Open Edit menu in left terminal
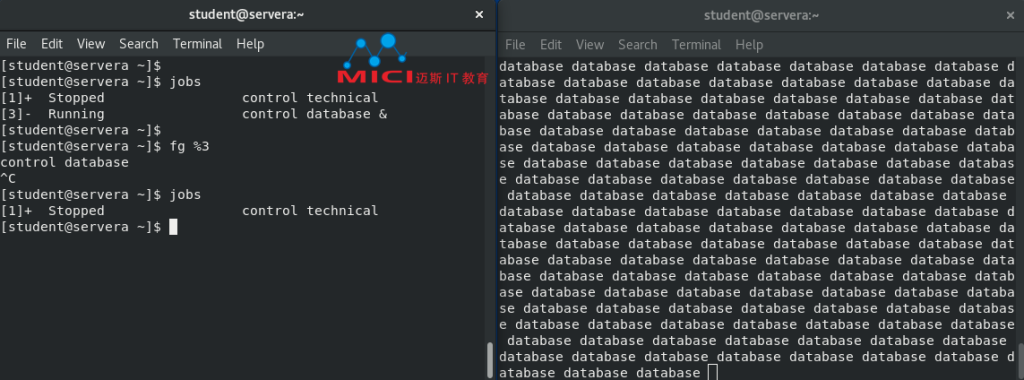The width and height of the screenshot is (1024, 380). click(x=52, y=44)
